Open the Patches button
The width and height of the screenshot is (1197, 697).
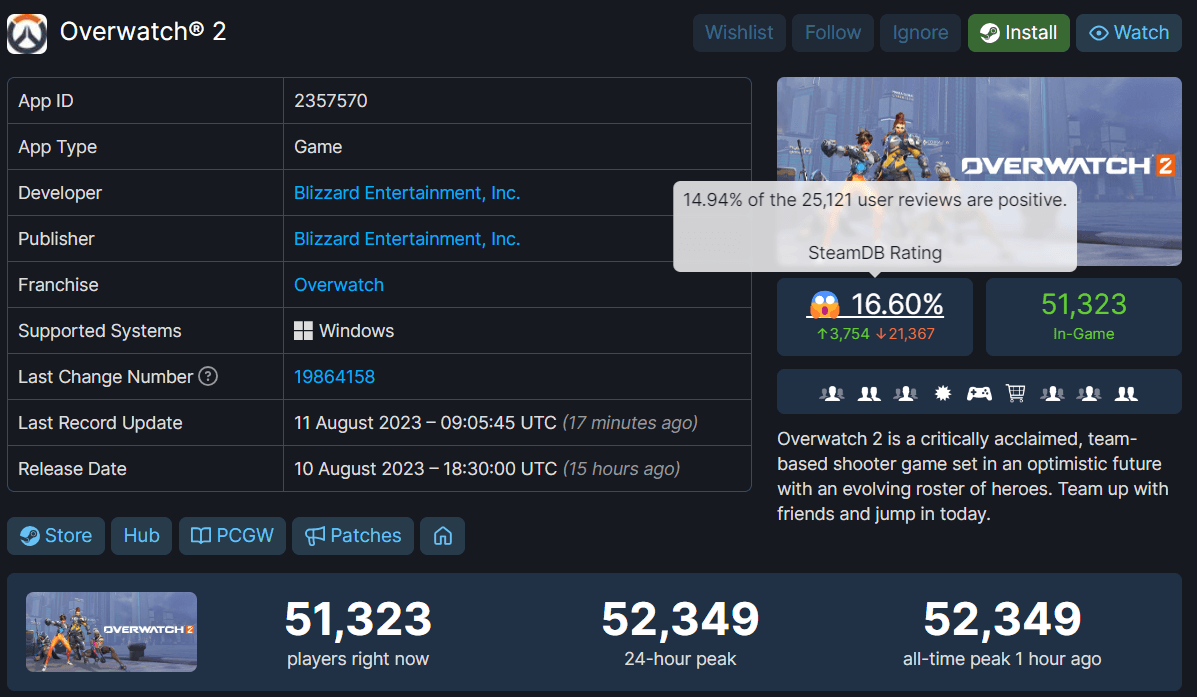tap(353, 536)
